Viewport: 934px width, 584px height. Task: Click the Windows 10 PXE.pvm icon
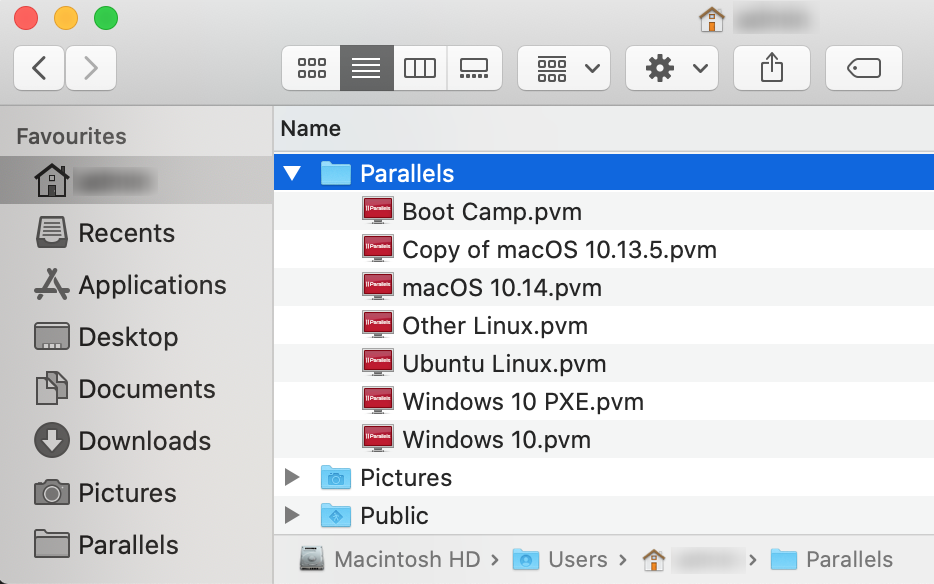click(x=378, y=402)
